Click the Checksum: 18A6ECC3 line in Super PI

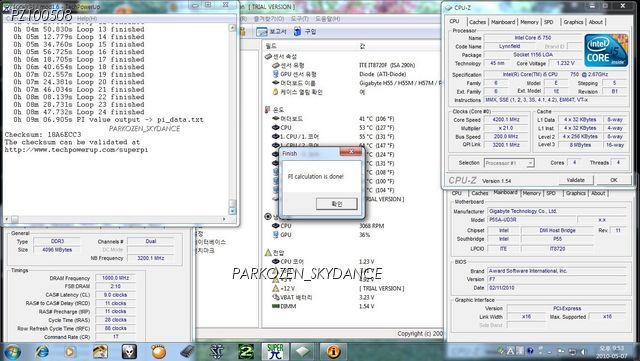pos(43,135)
